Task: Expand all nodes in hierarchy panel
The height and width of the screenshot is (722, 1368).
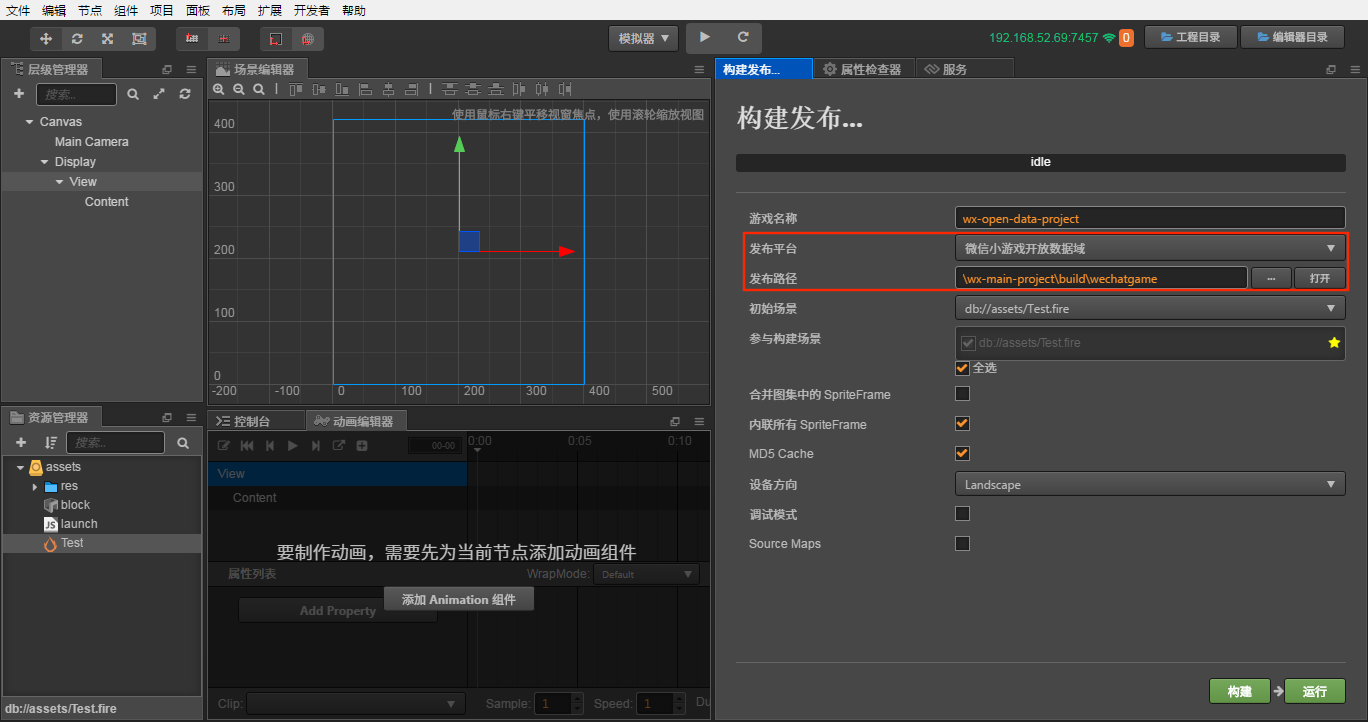Action: click(159, 94)
